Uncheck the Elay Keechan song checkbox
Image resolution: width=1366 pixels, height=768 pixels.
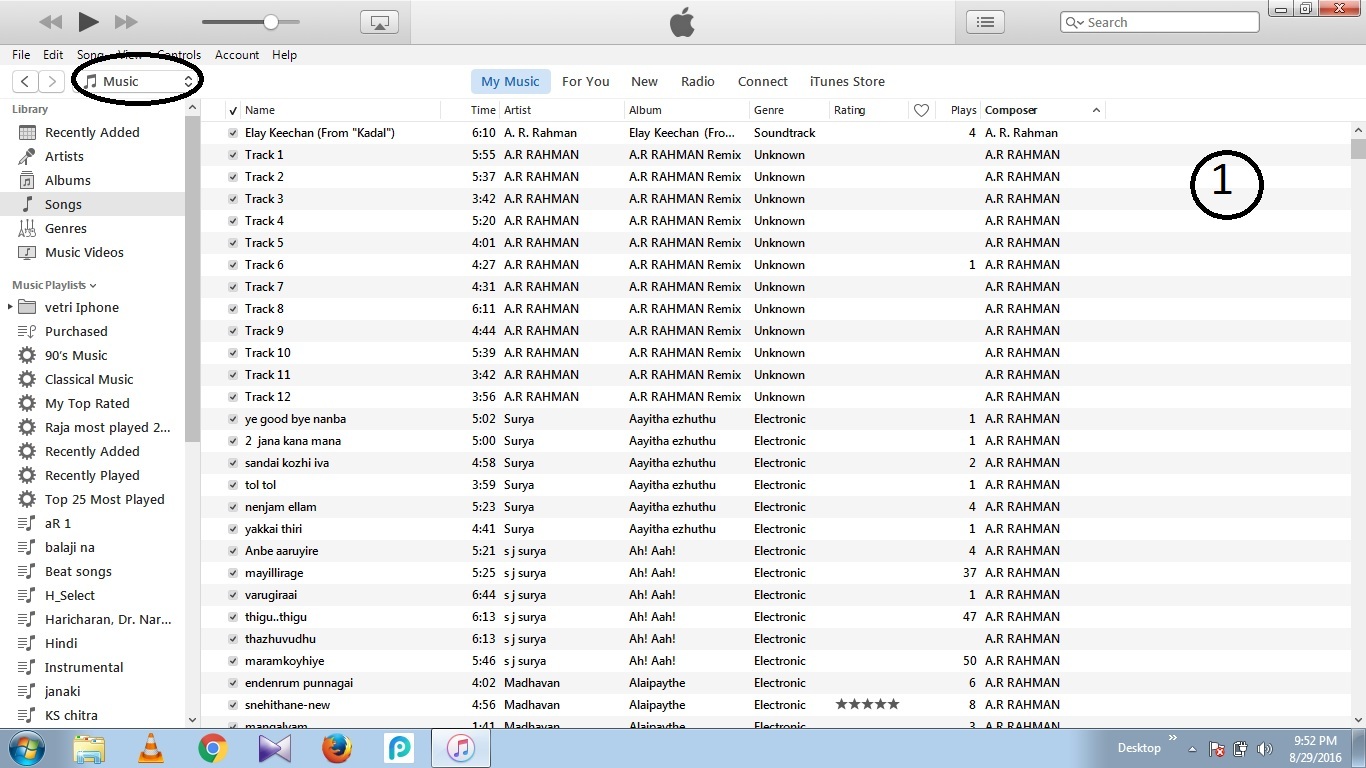click(233, 133)
